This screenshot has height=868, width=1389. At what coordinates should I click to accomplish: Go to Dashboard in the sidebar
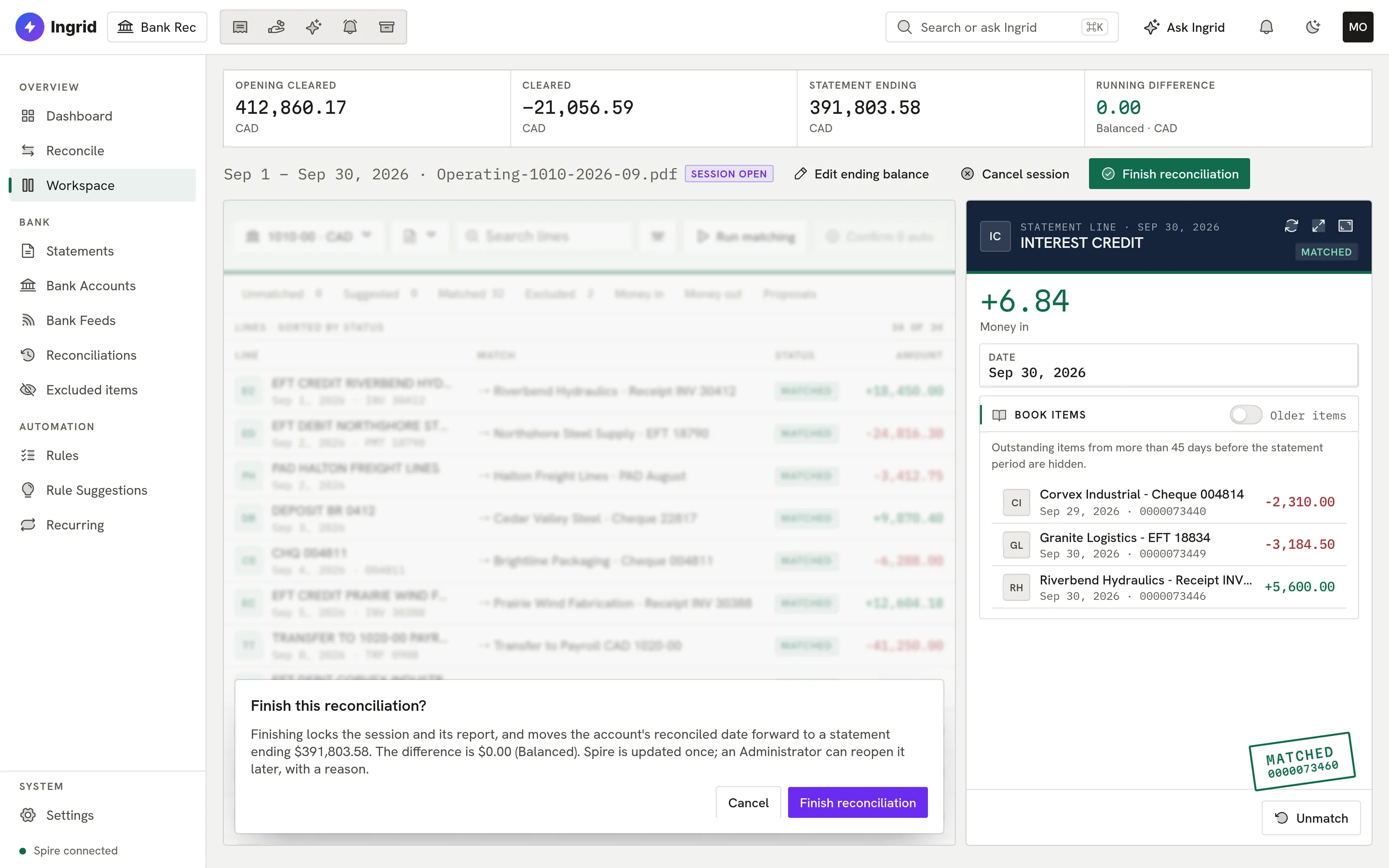coord(102,116)
